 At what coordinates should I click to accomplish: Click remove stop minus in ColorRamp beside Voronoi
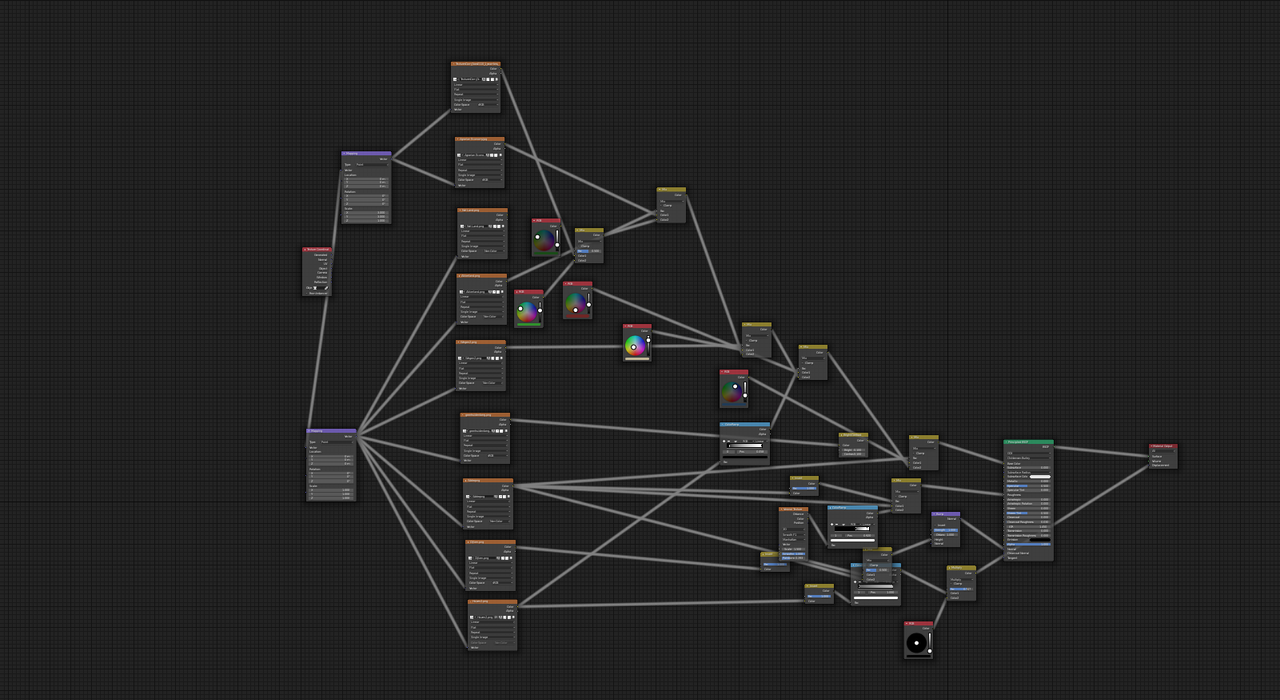tap(837, 524)
